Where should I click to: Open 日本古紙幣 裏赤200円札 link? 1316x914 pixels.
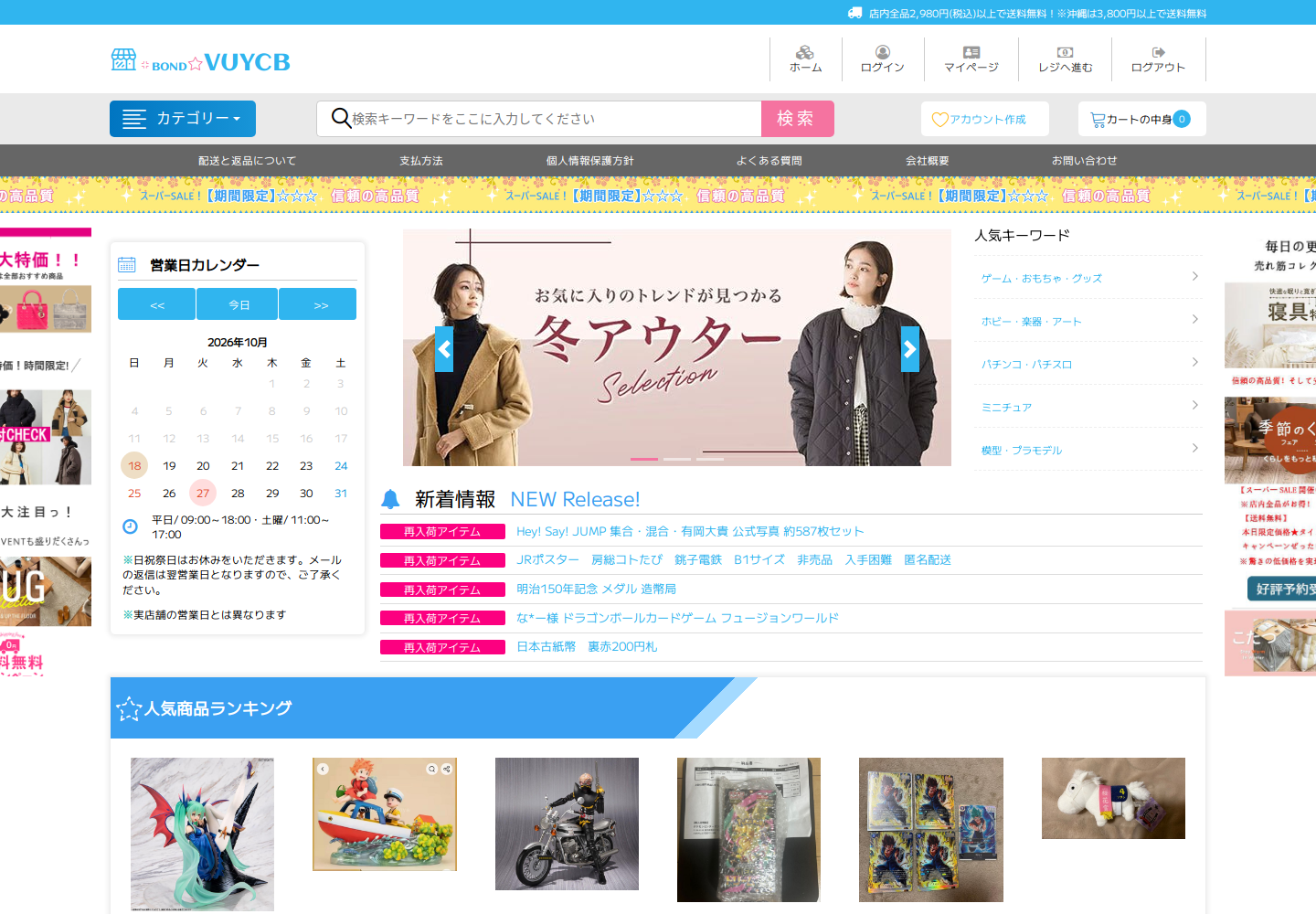pos(587,646)
